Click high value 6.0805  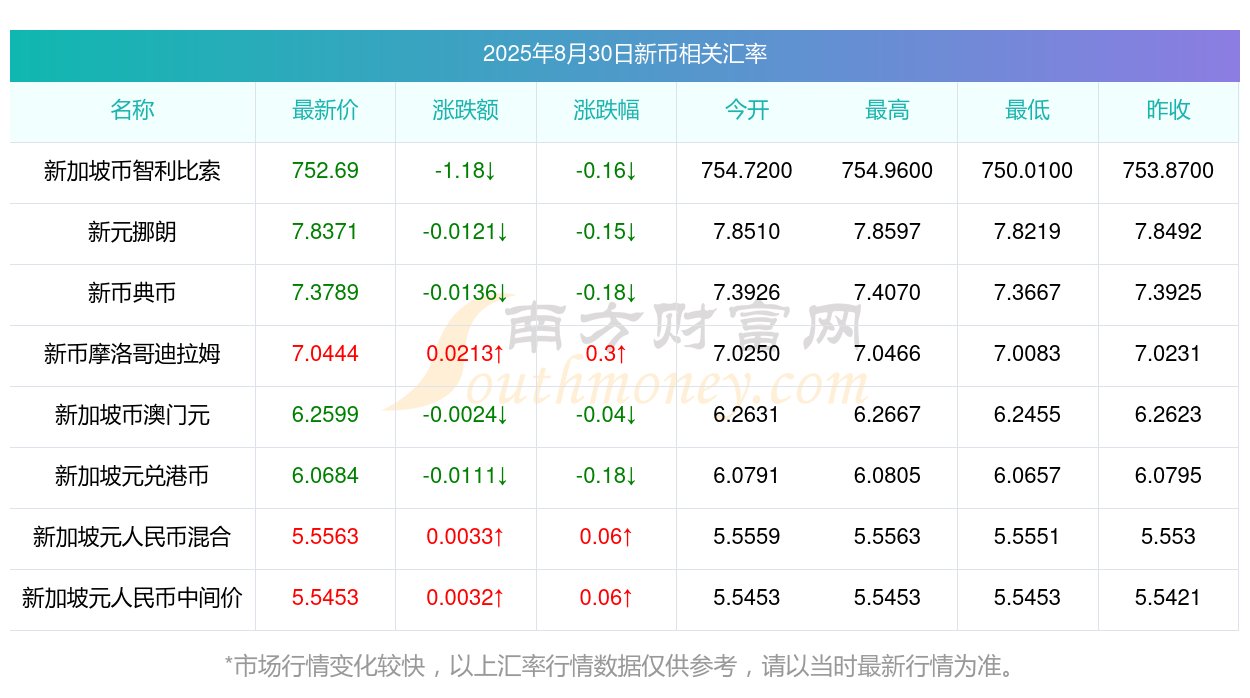tap(887, 476)
